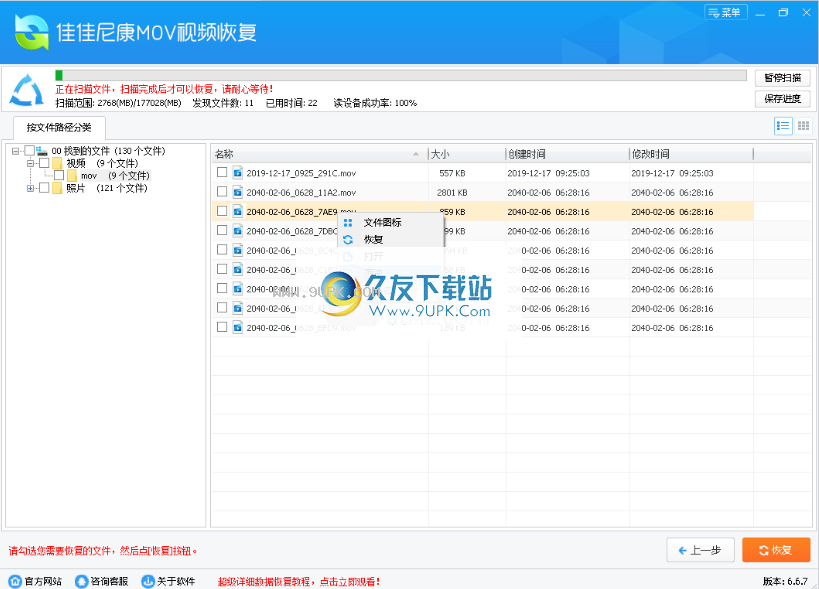Check the box for 2040-02-06_0628_11A2.mov
The width and height of the screenshot is (819, 589).
[222, 192]
